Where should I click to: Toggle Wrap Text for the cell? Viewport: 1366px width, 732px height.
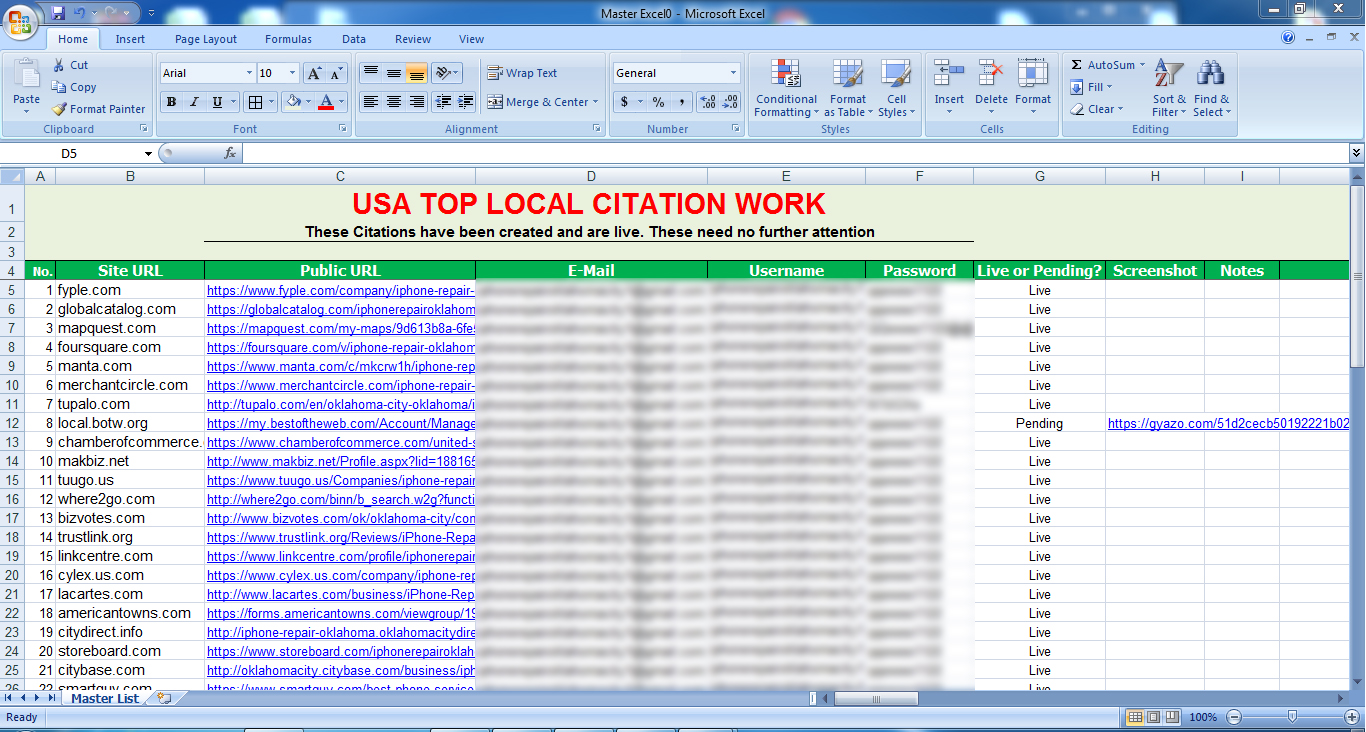click(522, 73)
